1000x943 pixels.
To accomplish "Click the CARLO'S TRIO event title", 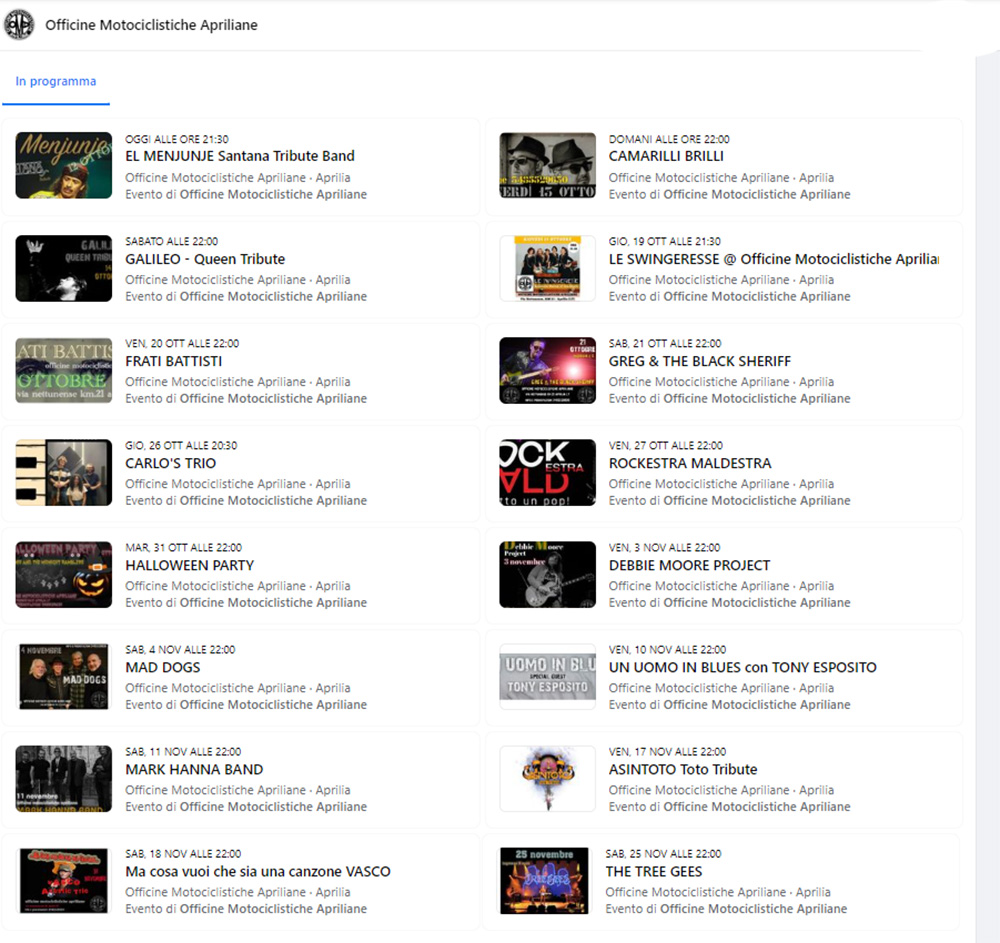I will coord(170,463).
